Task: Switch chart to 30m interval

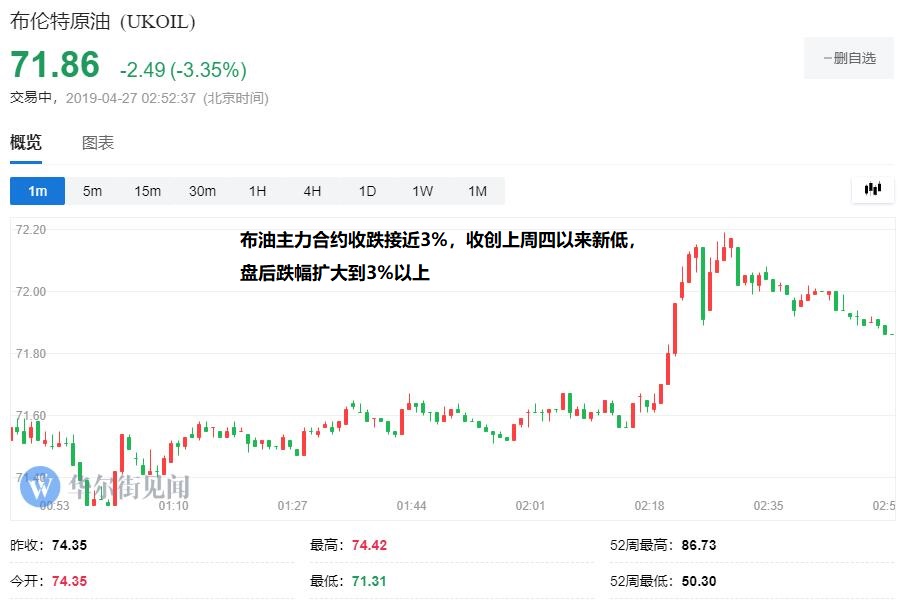Action: 202,191
